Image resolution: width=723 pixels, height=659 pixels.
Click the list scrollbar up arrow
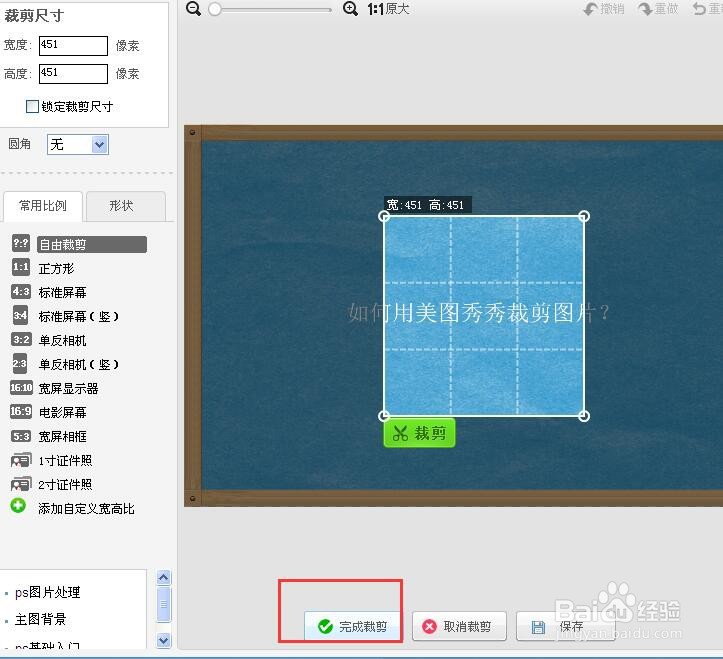pyautogui.click(x=164, y=577)
